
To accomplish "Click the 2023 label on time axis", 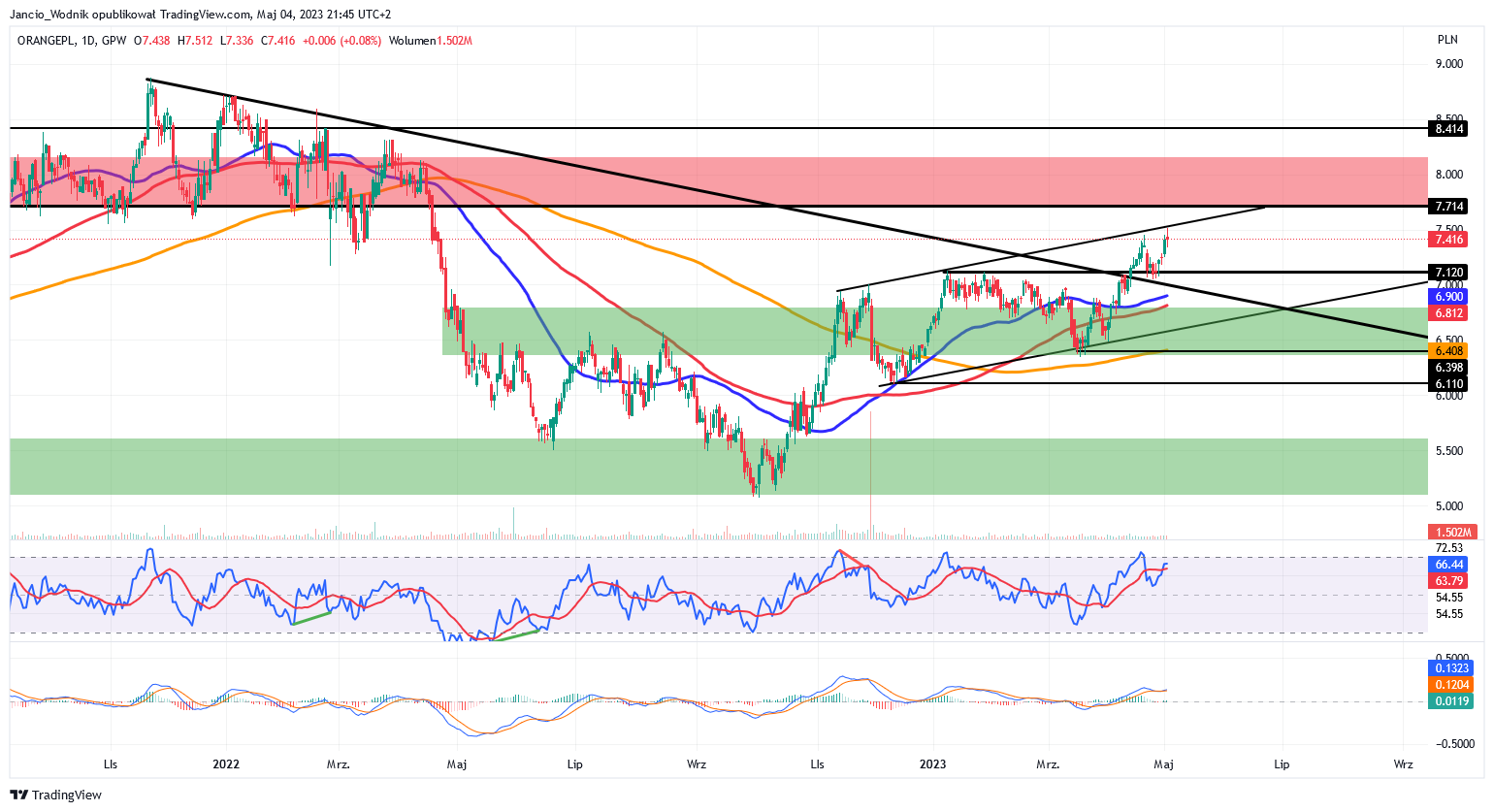I will [x=932, y=764].
